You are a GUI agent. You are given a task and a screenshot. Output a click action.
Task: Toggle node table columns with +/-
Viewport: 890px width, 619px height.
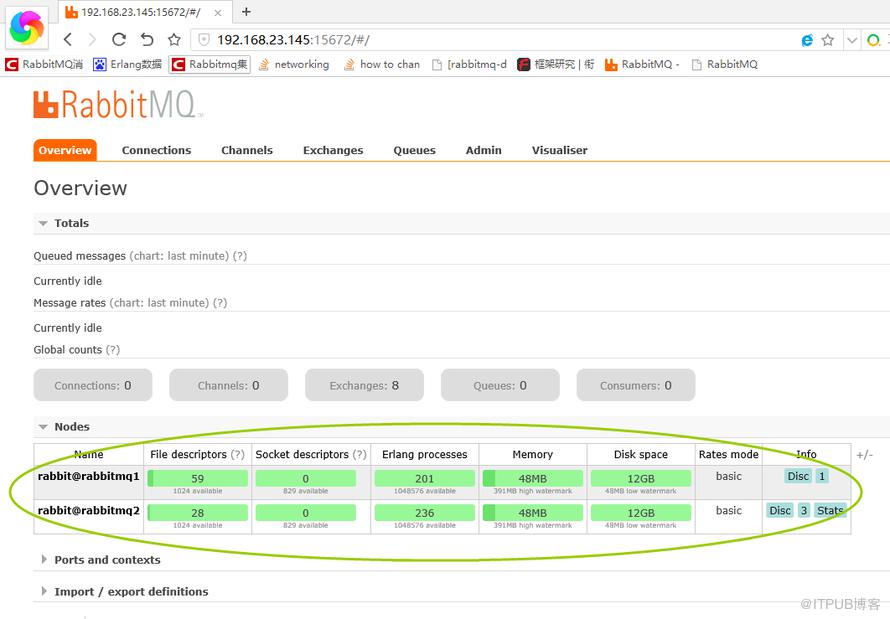pyautogui.click(x=864, y=455)
